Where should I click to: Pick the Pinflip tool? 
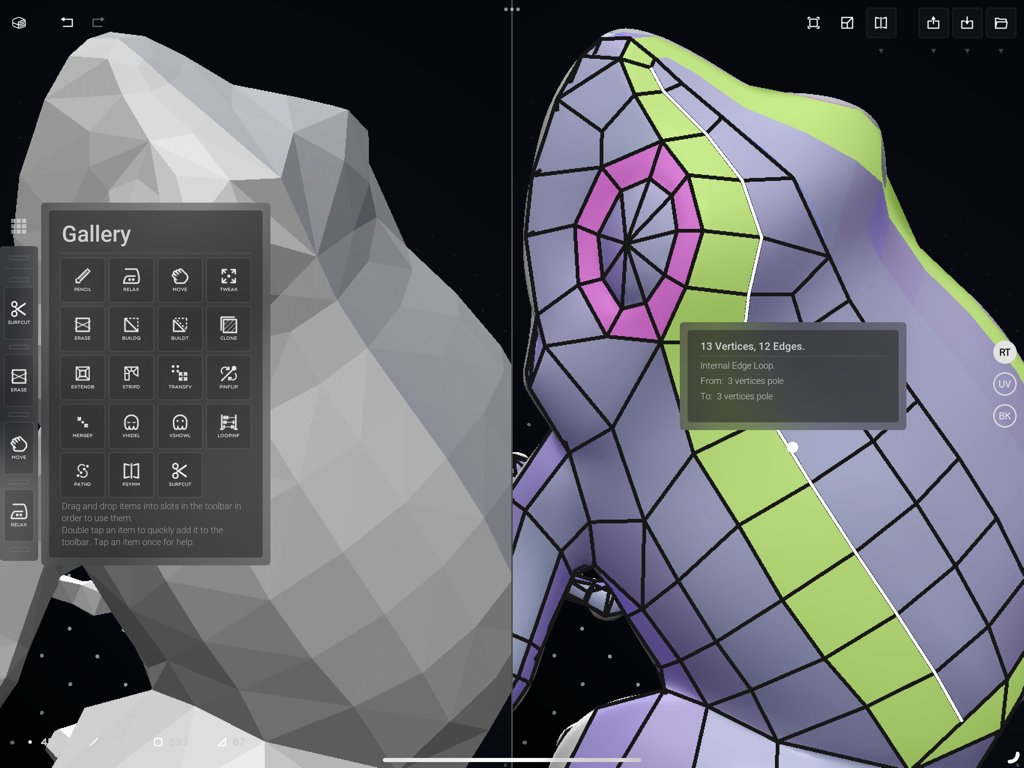pos(228,377)
